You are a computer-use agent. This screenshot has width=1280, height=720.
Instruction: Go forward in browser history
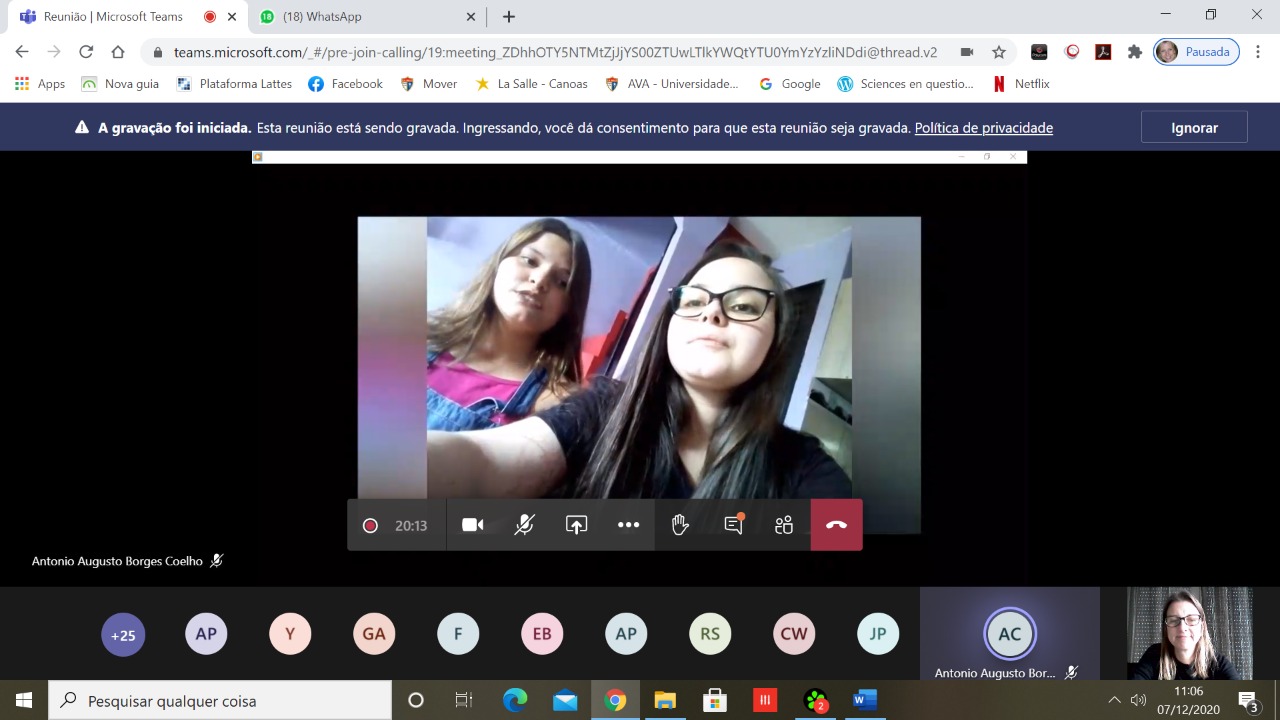[54, 52]
